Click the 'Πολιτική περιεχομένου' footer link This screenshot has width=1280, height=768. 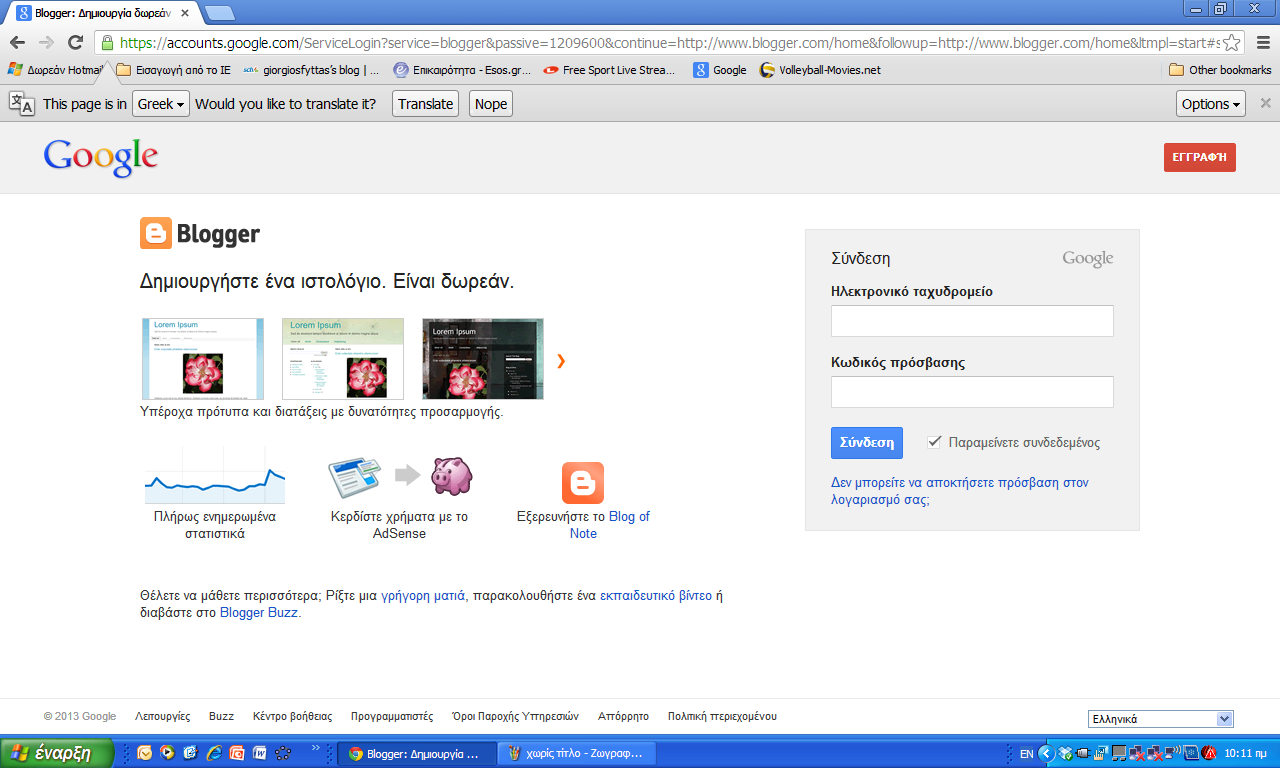722,716
